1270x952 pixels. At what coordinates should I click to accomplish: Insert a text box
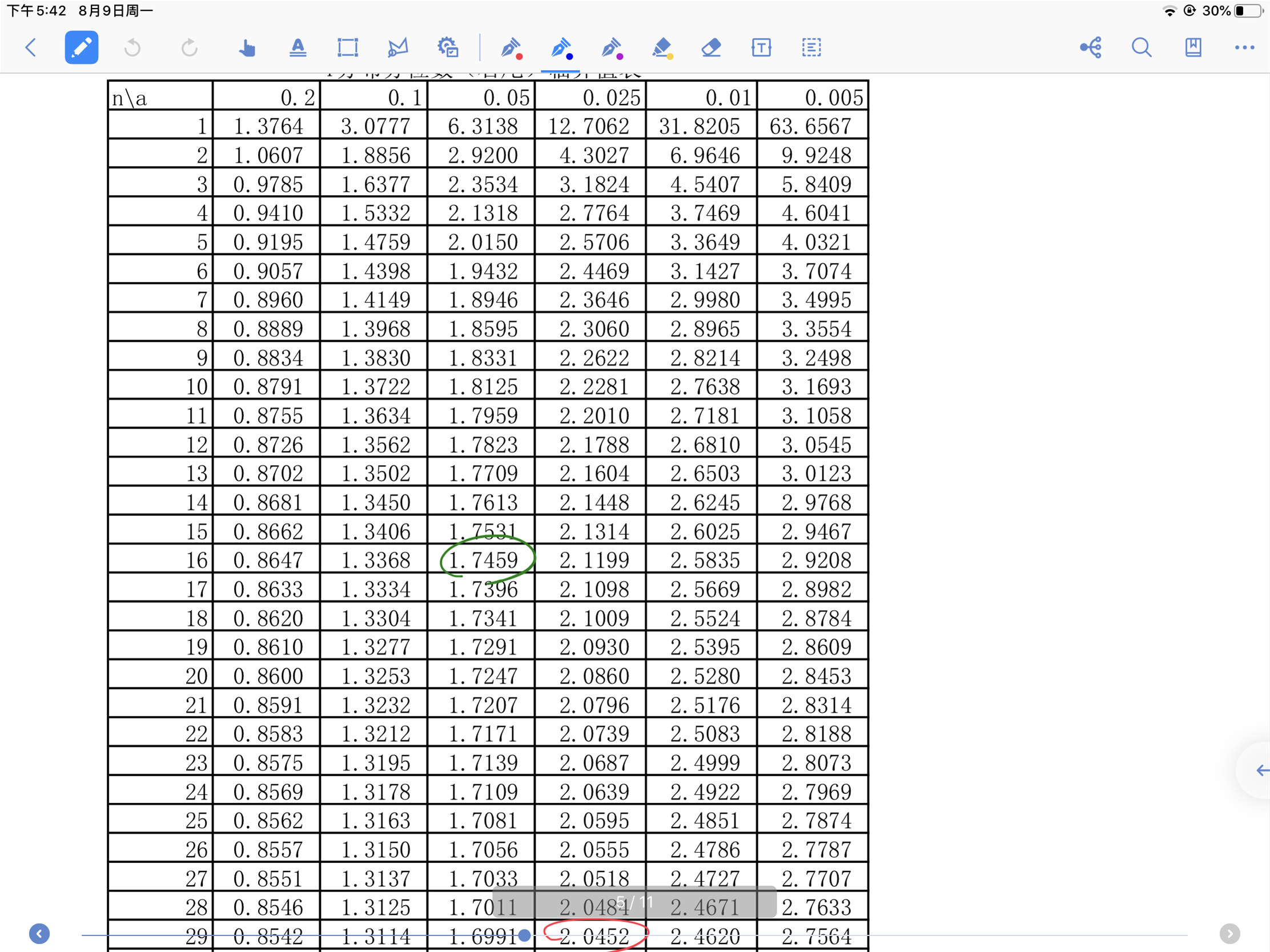(x=761, y=47)
